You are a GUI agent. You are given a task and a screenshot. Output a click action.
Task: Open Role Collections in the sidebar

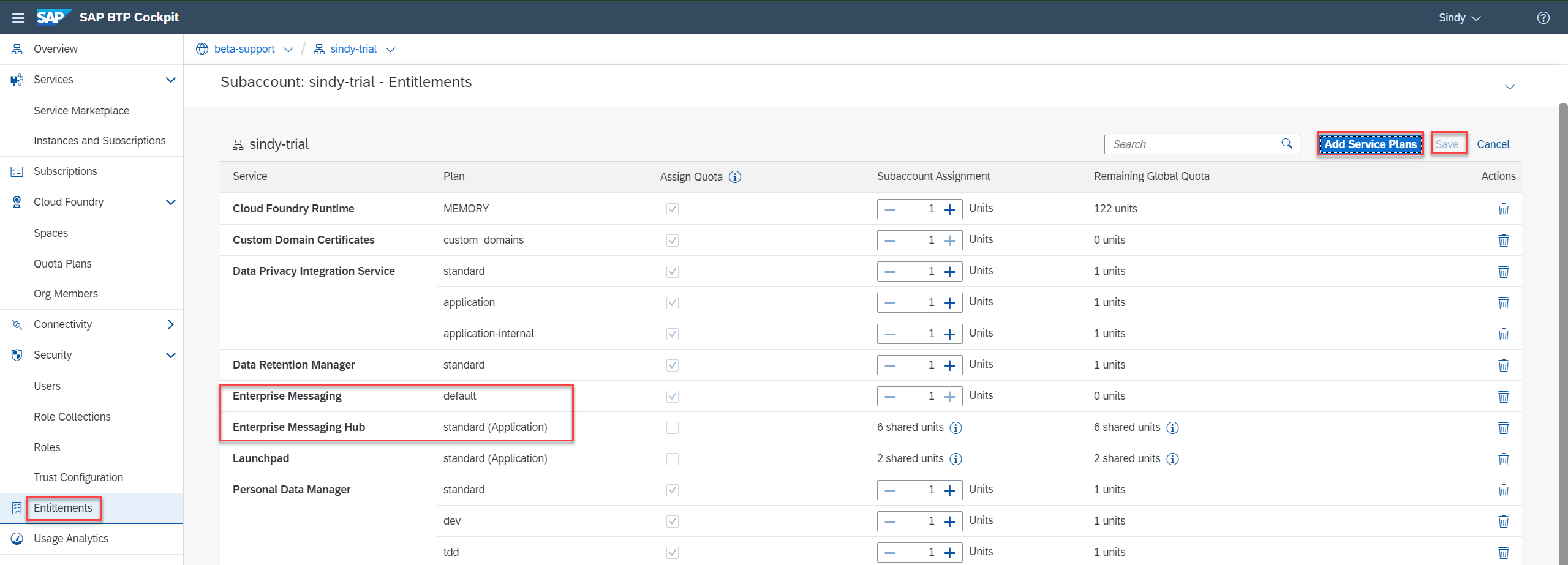[72, 417]
